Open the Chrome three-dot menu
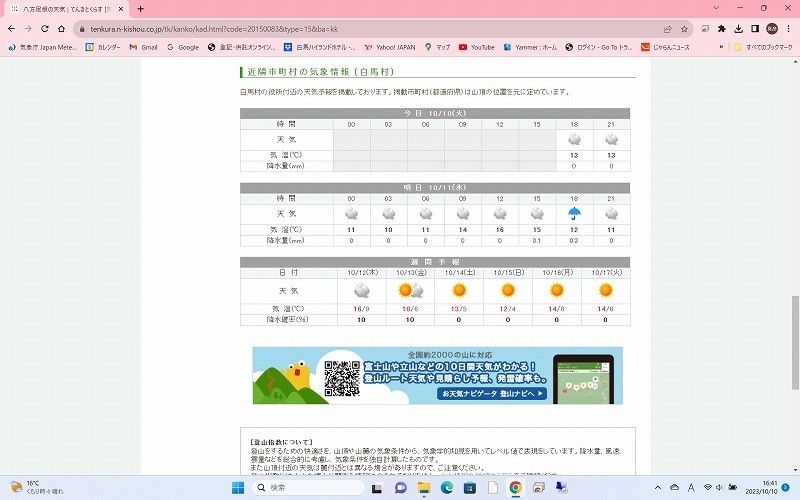 [x=789, y=29]
